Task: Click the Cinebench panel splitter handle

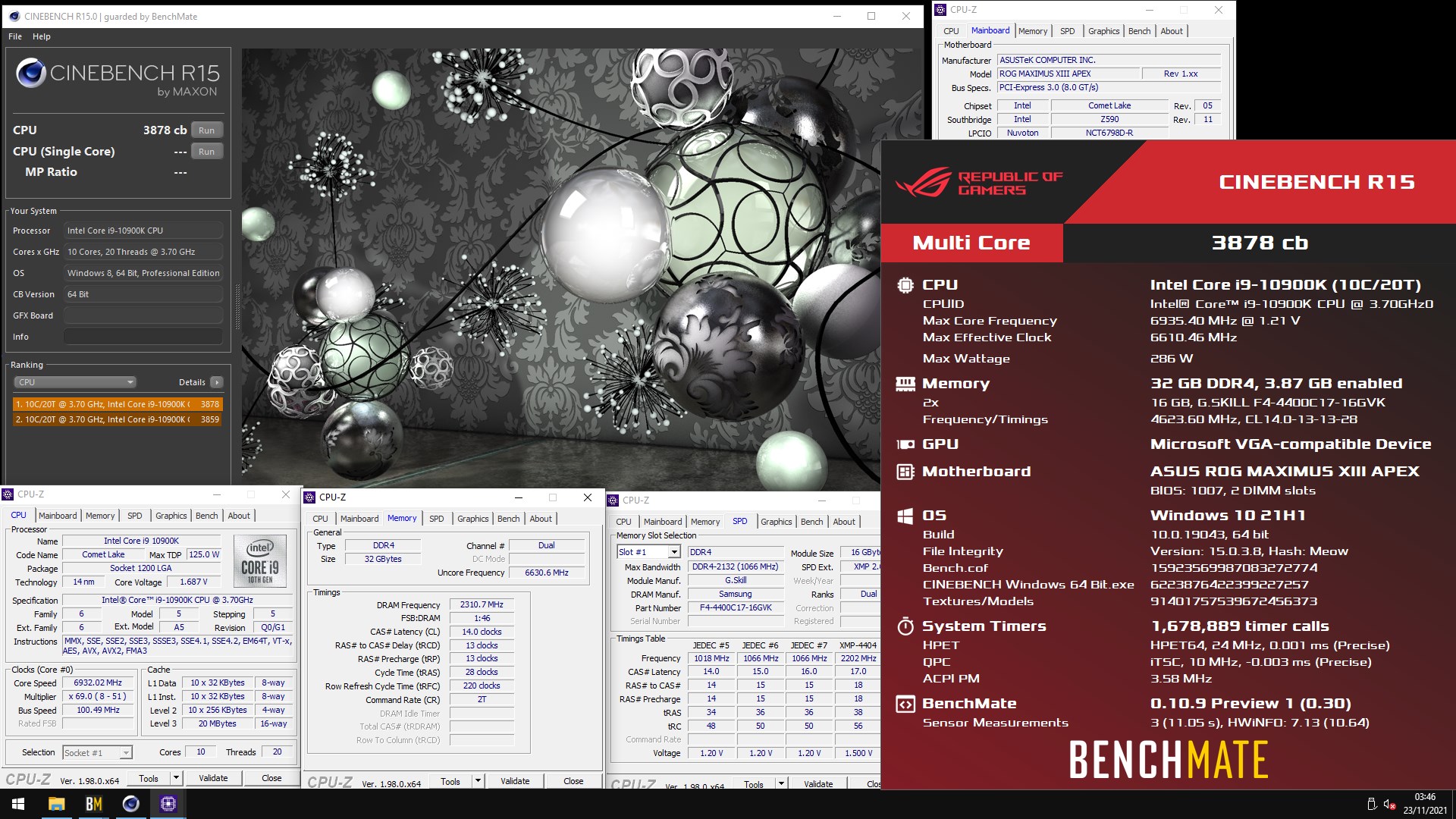Action: 237,306
